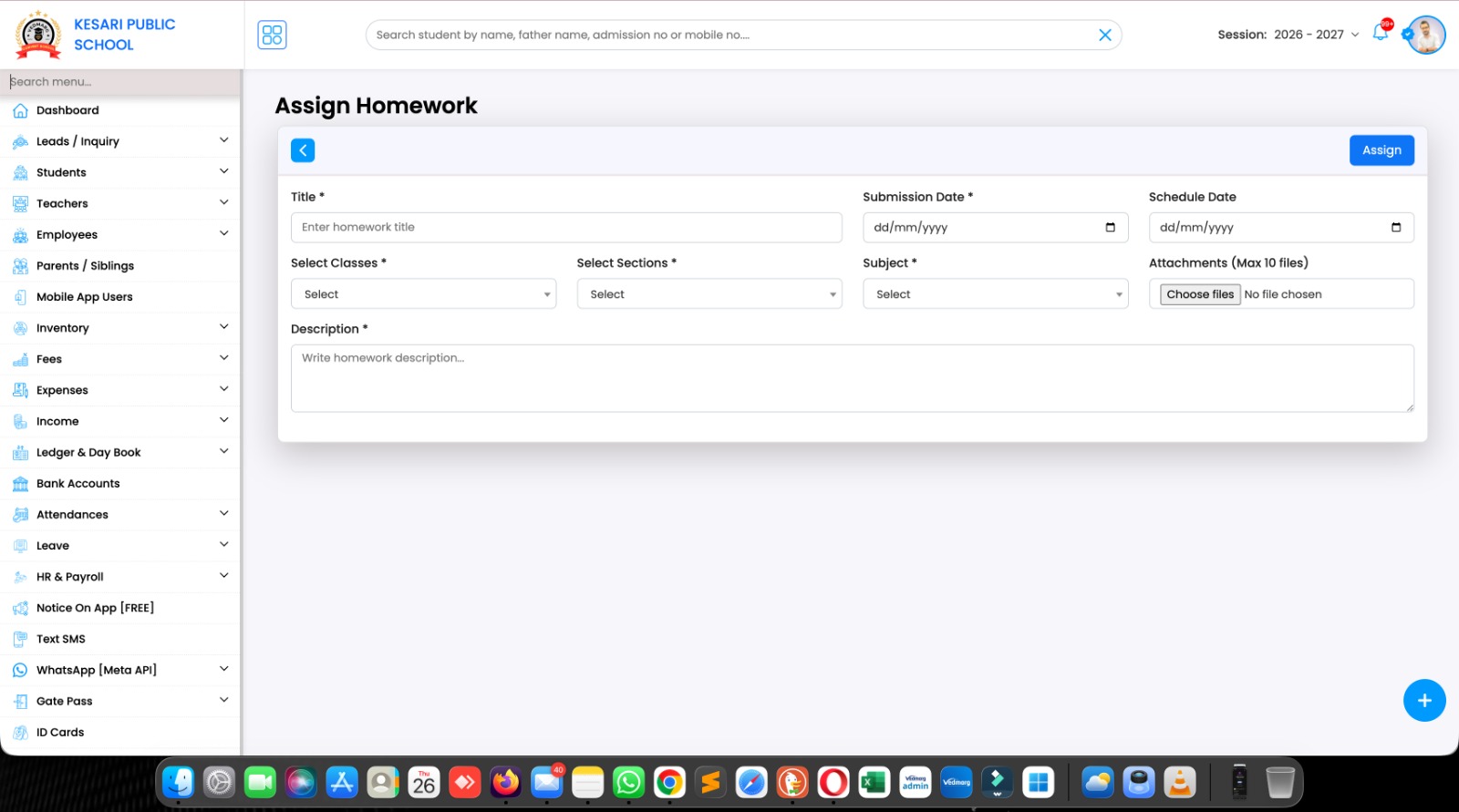Change the Session year dropdown
Image resolution: width=1459 pixels, height=812 pixels.
(1316, 35)
